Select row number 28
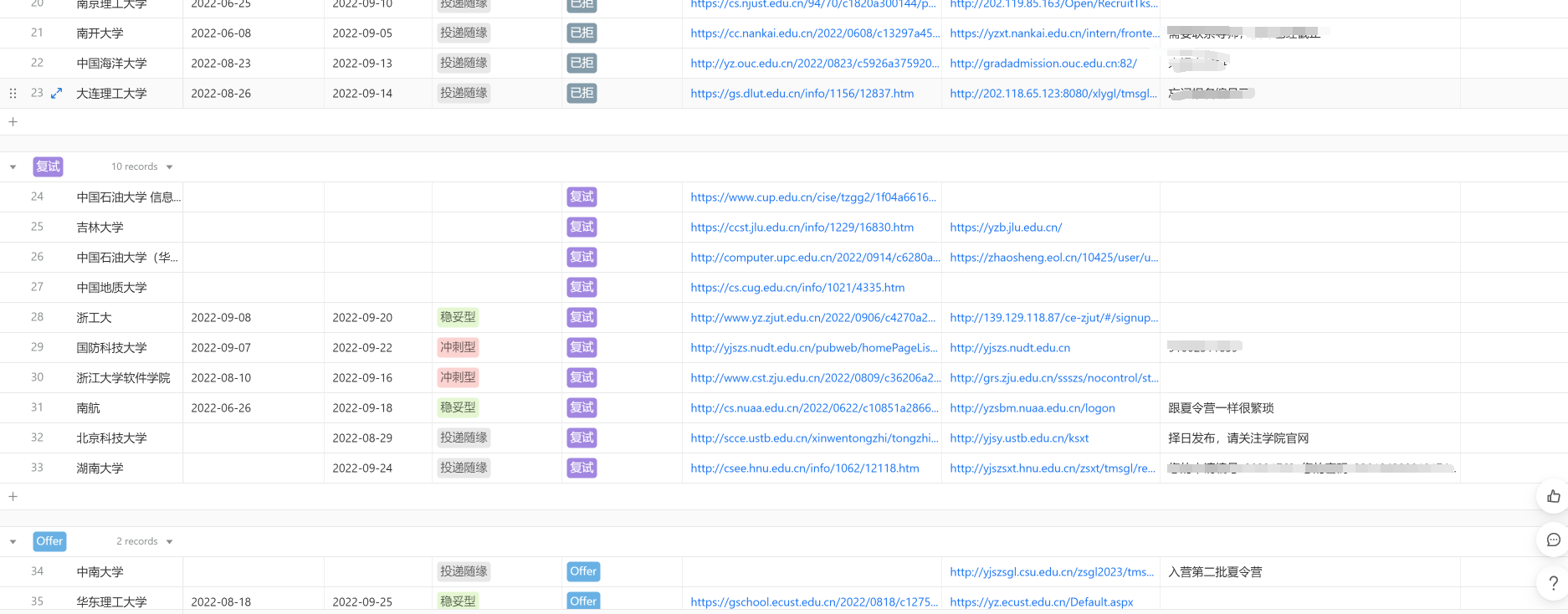 (x=37, y=318)
